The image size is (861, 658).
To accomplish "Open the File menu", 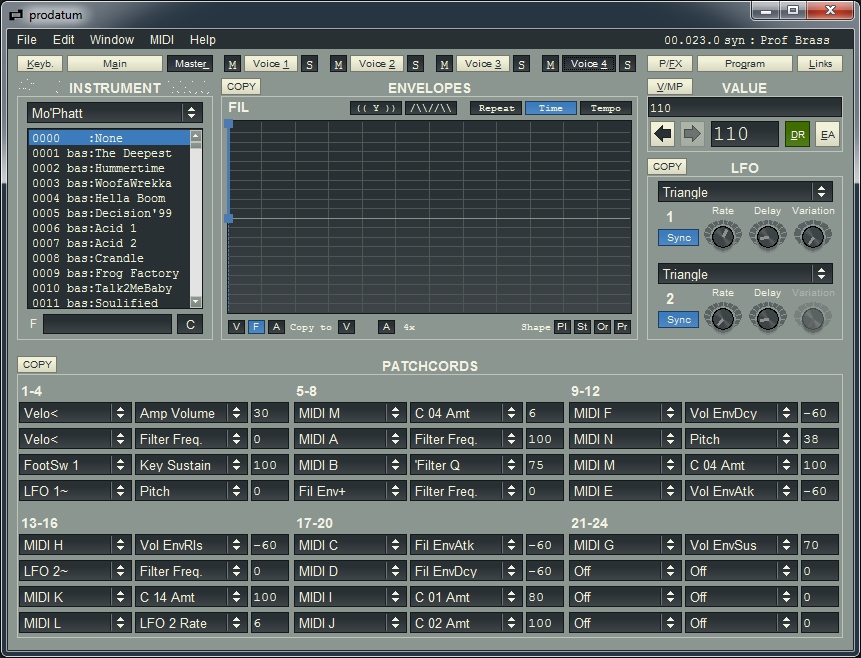I will tap(27, 40).
